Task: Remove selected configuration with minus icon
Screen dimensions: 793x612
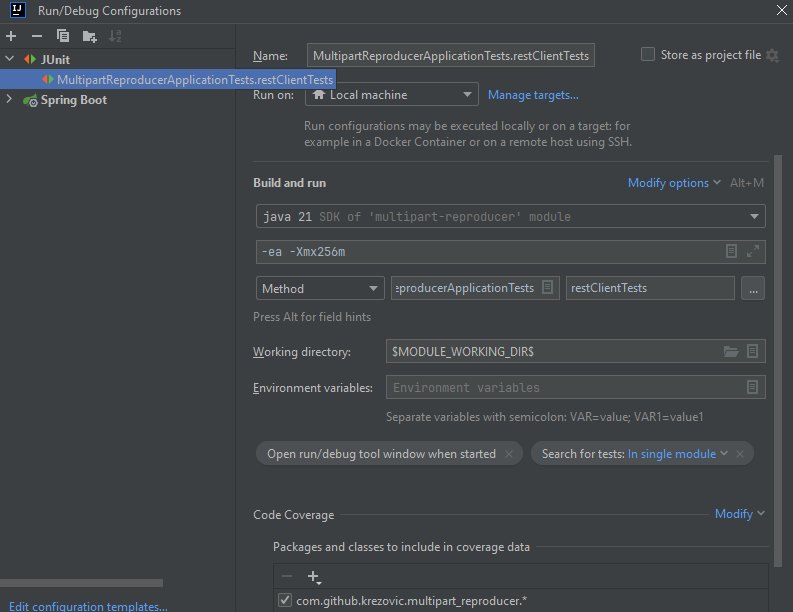Action: (37, 36)
